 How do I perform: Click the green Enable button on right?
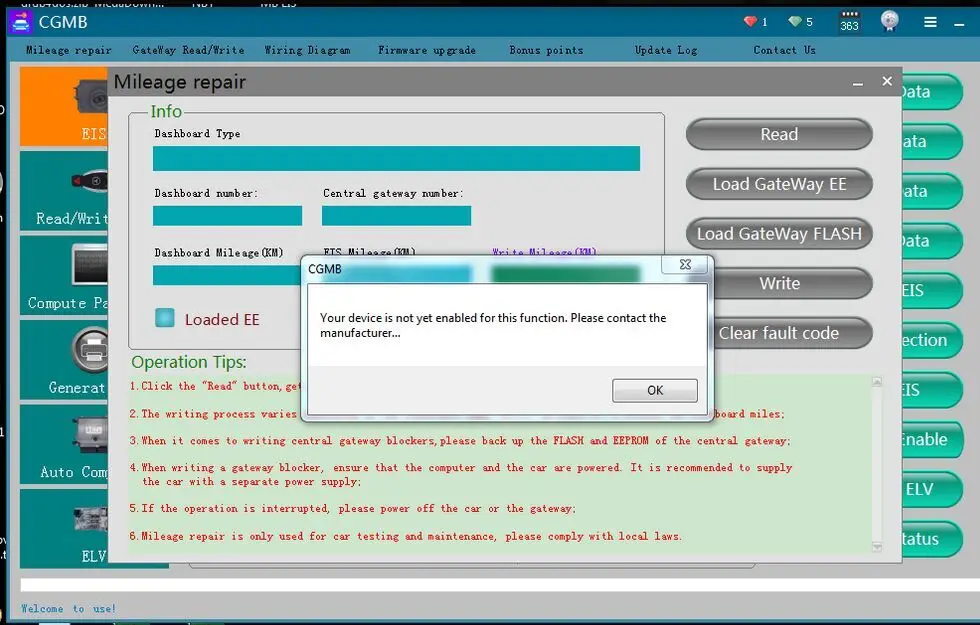point(931,439)
